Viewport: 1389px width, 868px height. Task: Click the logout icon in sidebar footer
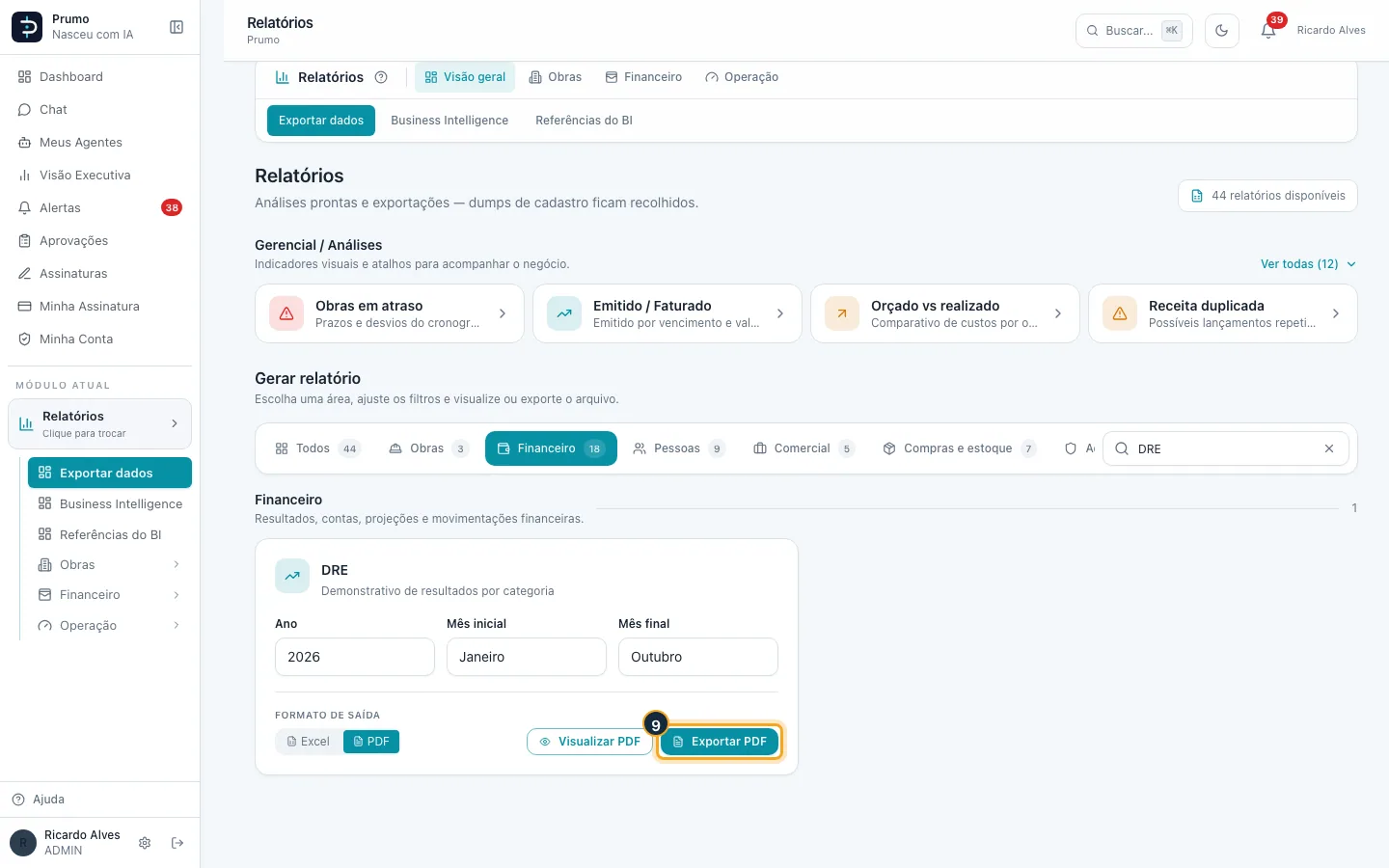coord(177,843)
